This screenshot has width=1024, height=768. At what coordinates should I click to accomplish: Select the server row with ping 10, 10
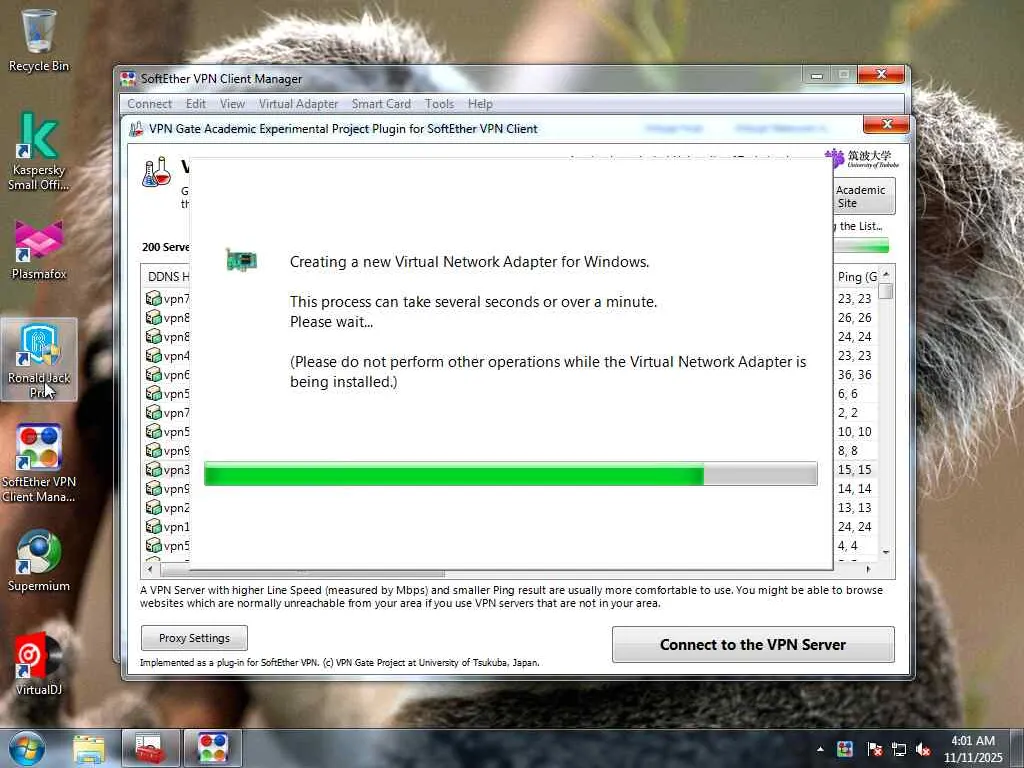(x=855, y=432)
